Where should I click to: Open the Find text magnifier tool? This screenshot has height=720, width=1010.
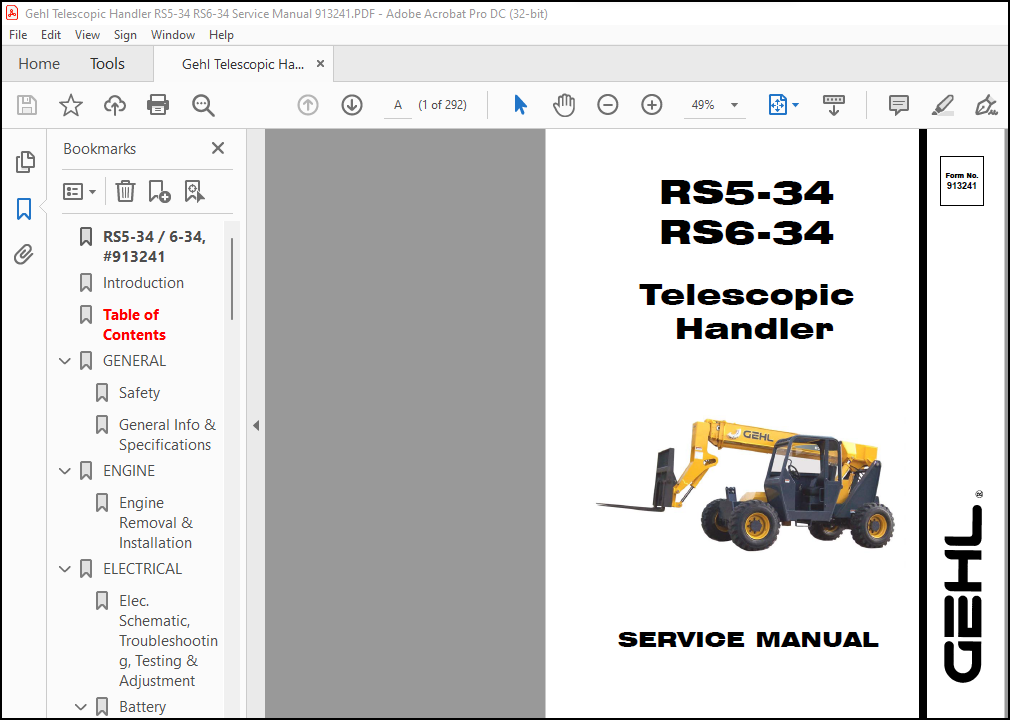(x=203, y=105)
